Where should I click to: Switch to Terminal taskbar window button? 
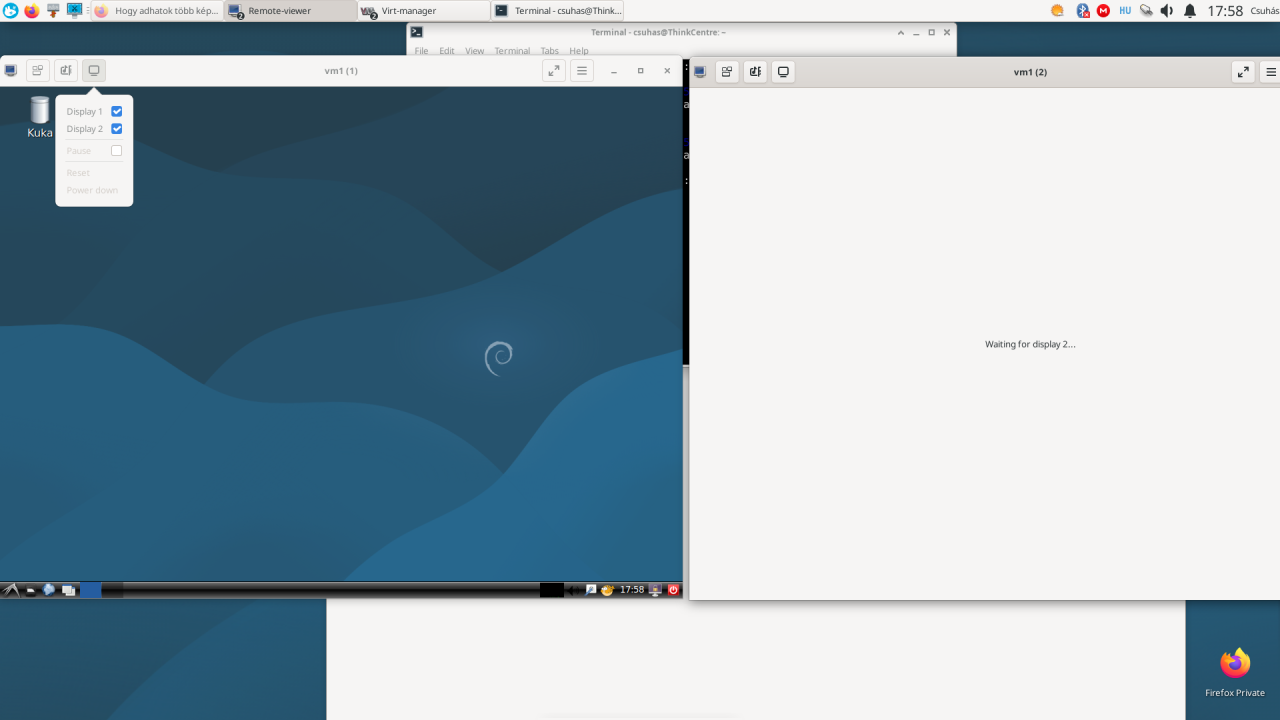(x=557, y=11)
